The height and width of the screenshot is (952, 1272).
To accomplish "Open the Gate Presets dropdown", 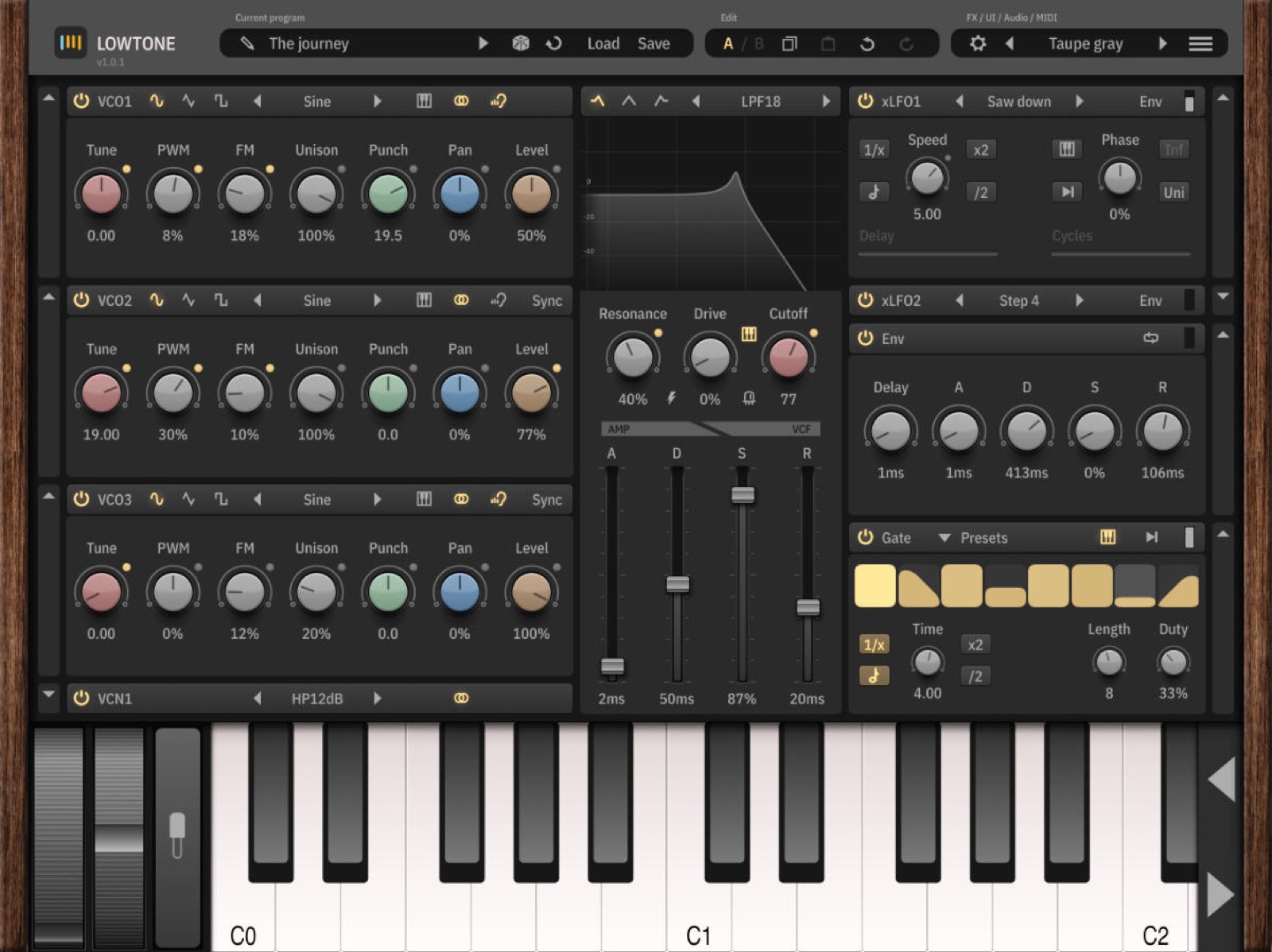I will point(973,538).
